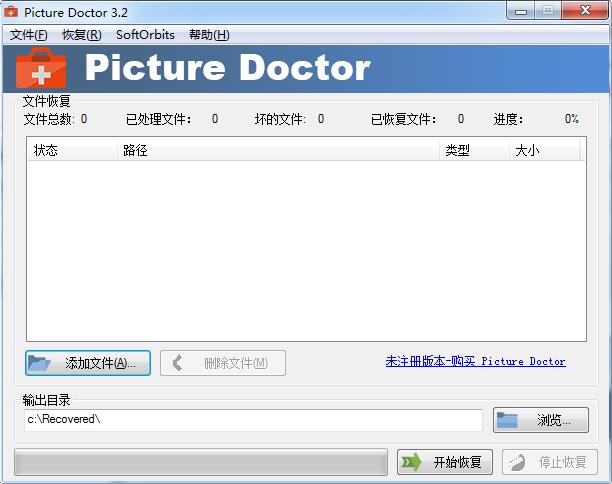Click the 坏的文件: label text
612x484 pixels.
click(x=280, y=119)
